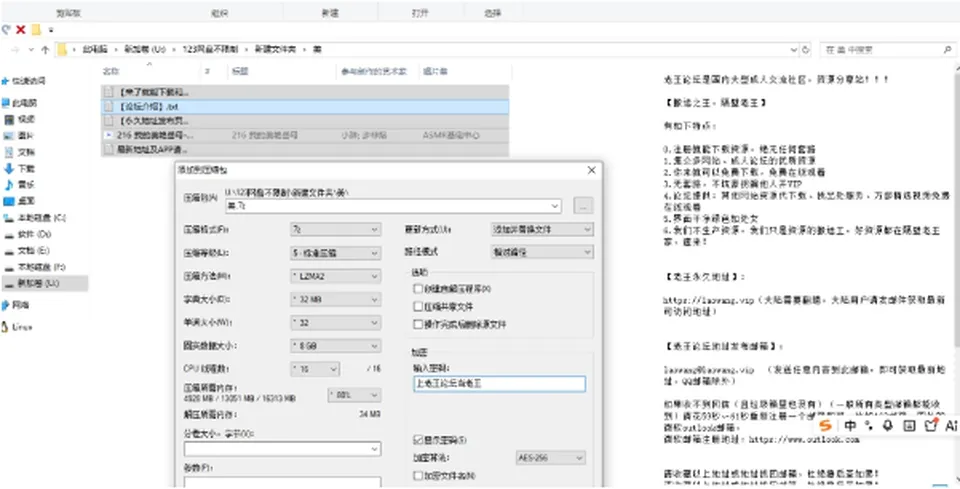Click the password input field in Encryption
960x489 pixels.
click(x=500, y=384)
